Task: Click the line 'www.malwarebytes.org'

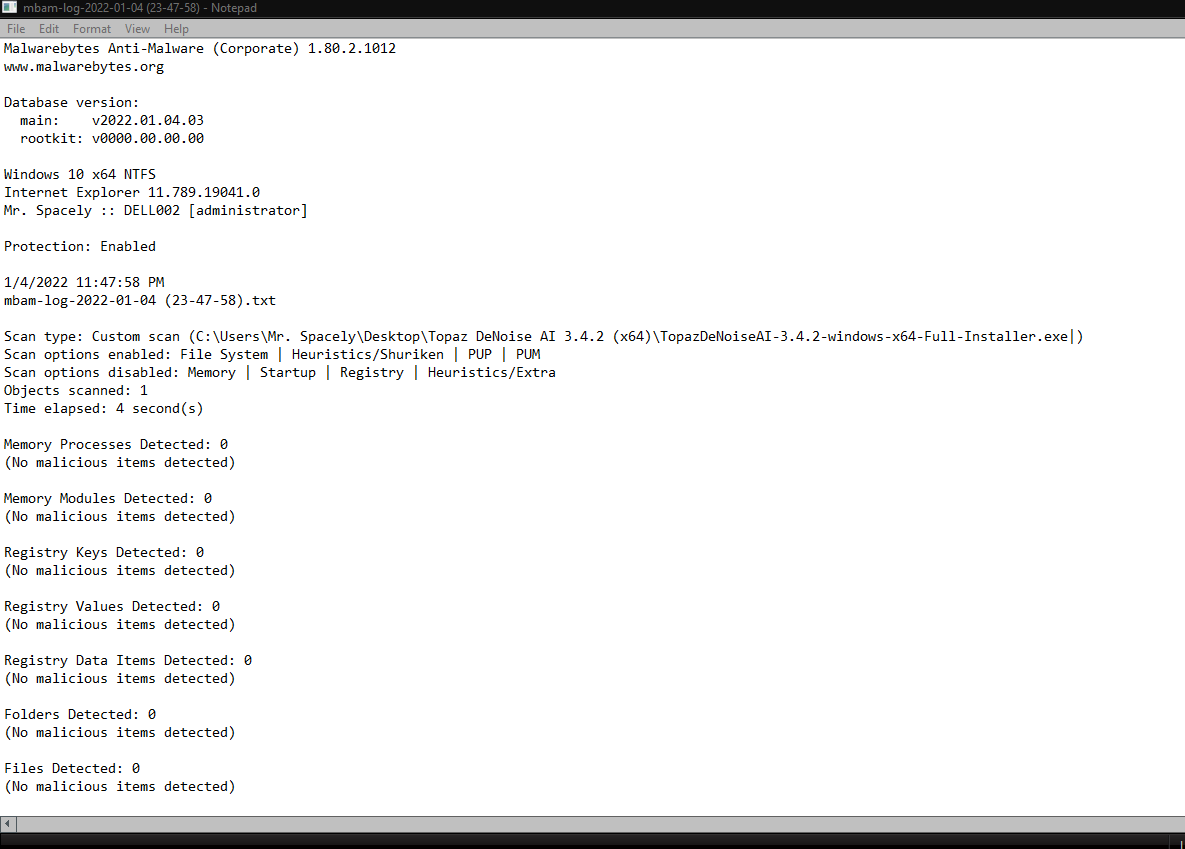Action: click(84, 67)
